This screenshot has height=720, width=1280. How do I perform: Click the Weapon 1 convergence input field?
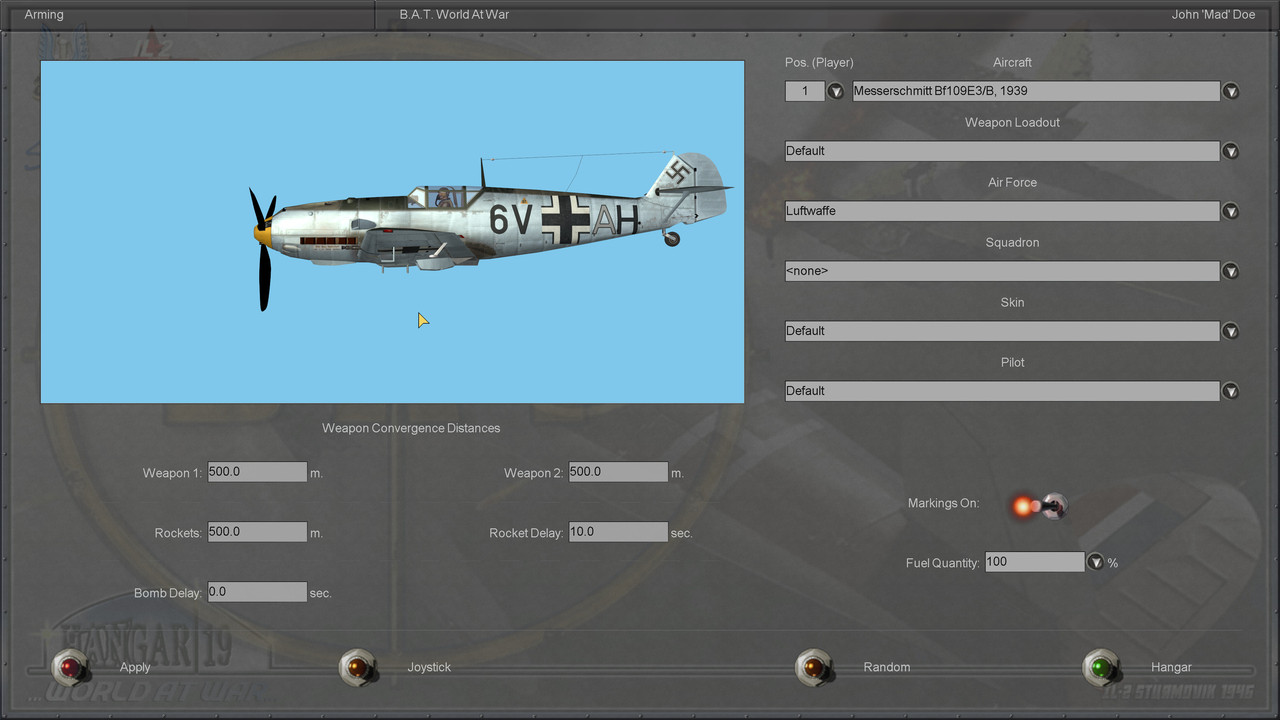point(257,472)
